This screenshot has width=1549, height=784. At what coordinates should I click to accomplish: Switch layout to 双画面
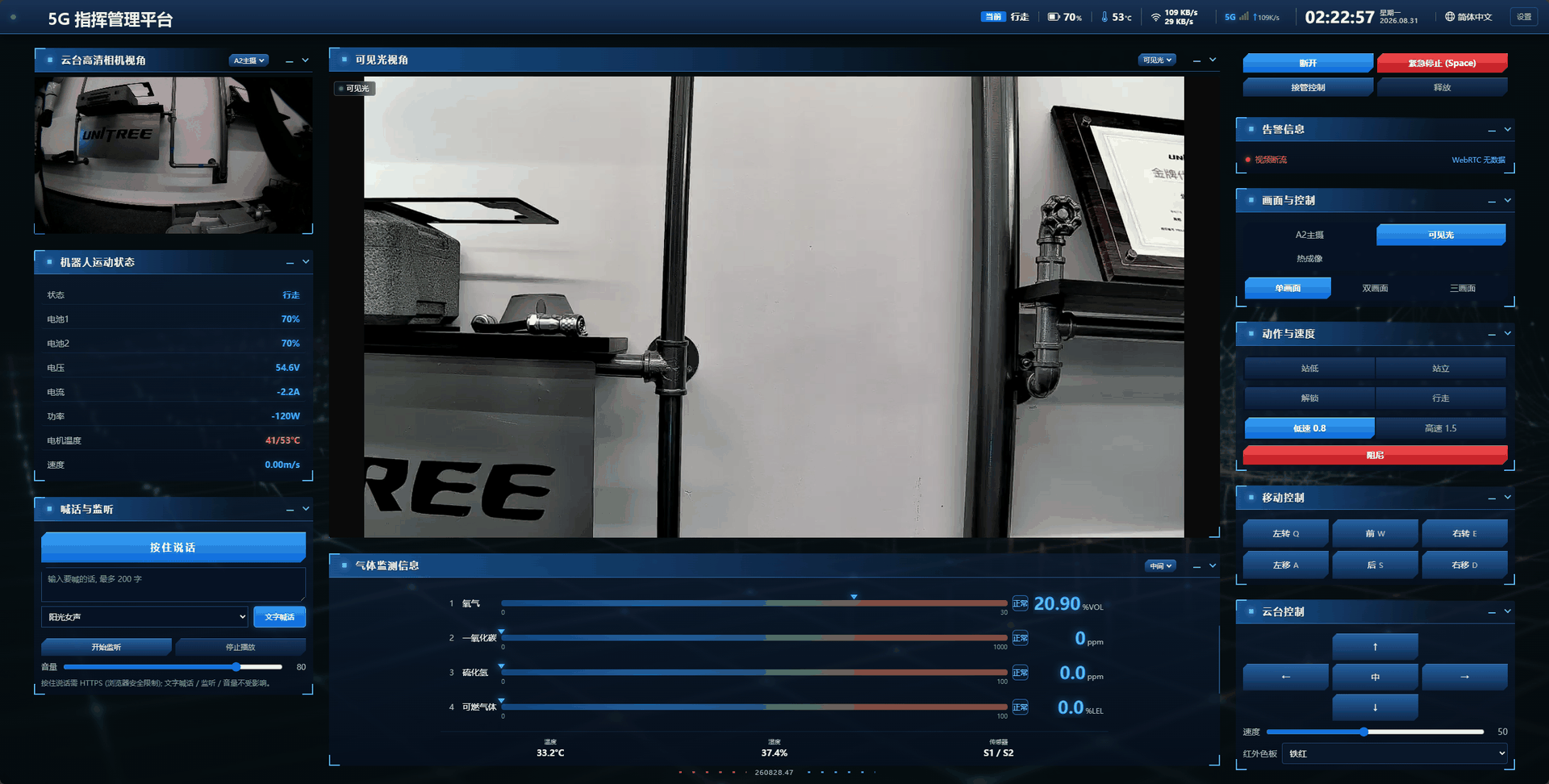pyautogui.click(x=1375, y=288)
